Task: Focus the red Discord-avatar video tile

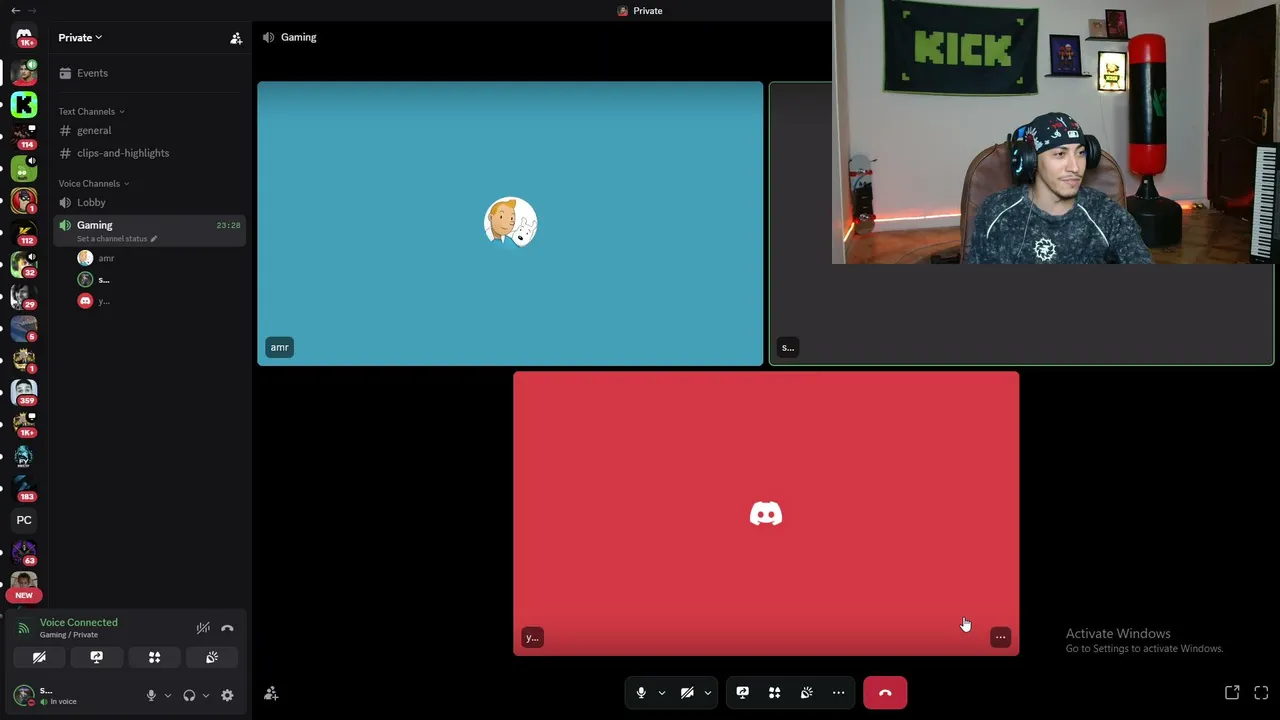Action: point(766,514)
